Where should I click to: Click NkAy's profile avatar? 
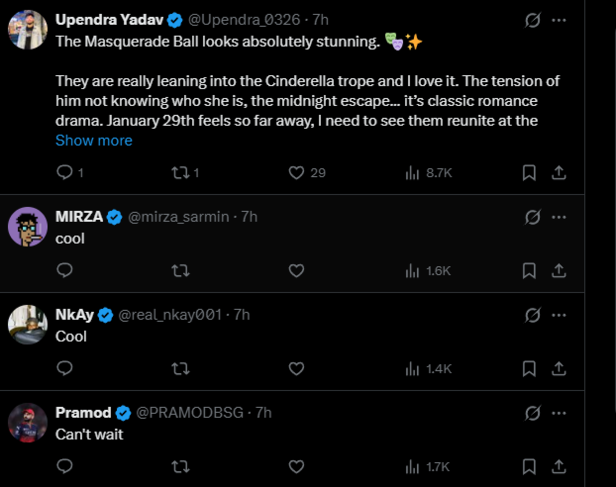coord(28,324)
